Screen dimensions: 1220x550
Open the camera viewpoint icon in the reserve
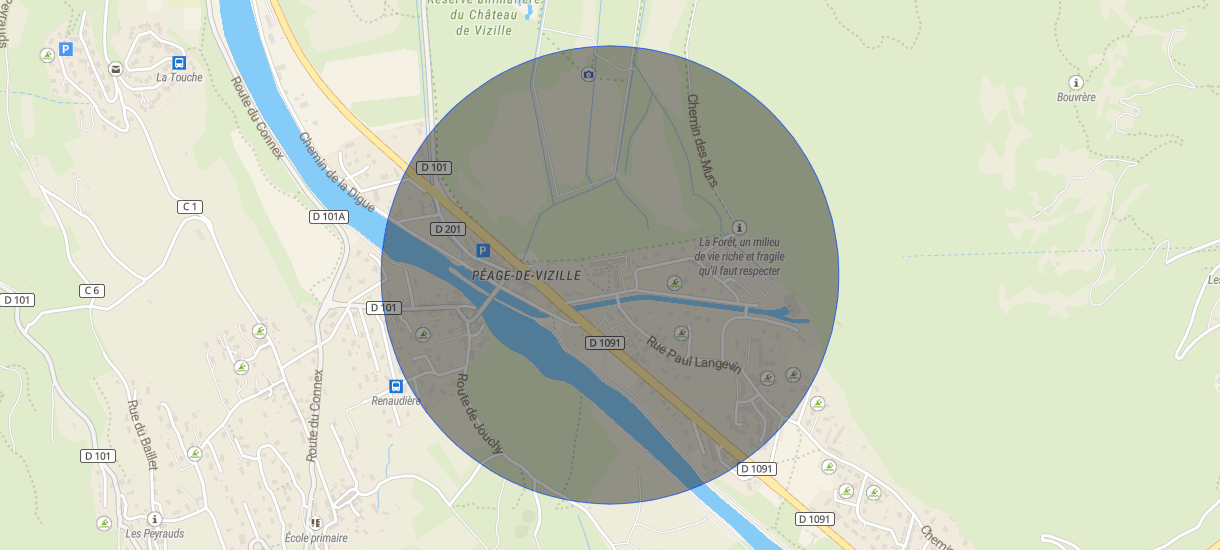click(x=588, y=75)
